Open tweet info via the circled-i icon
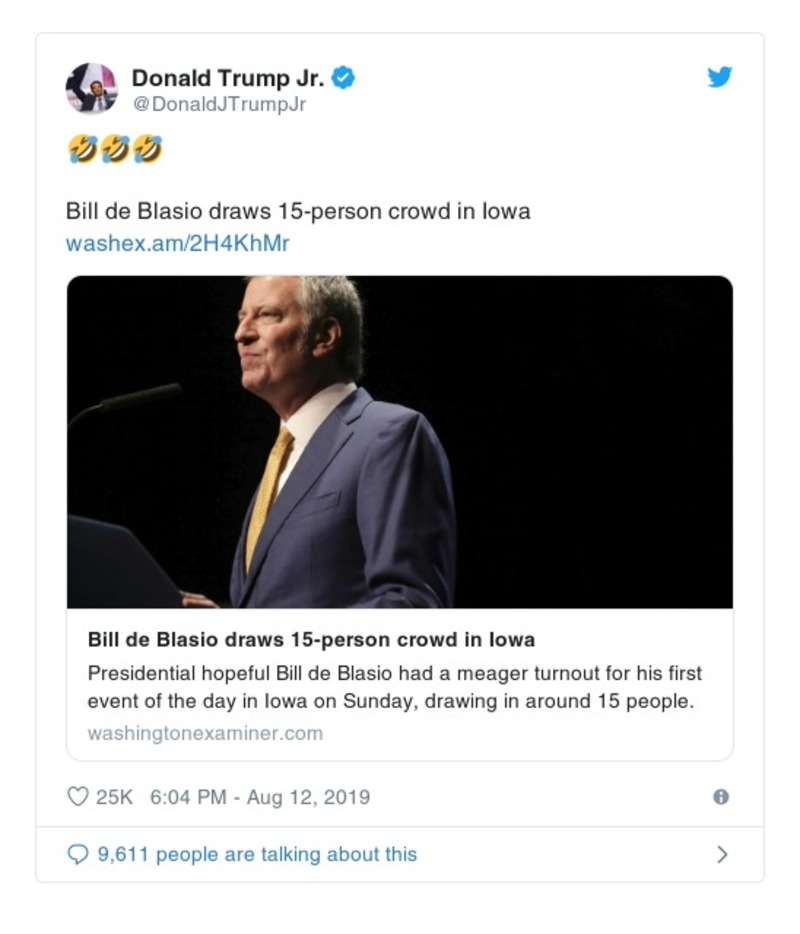 pyautogui.click(x=722, y=797)
